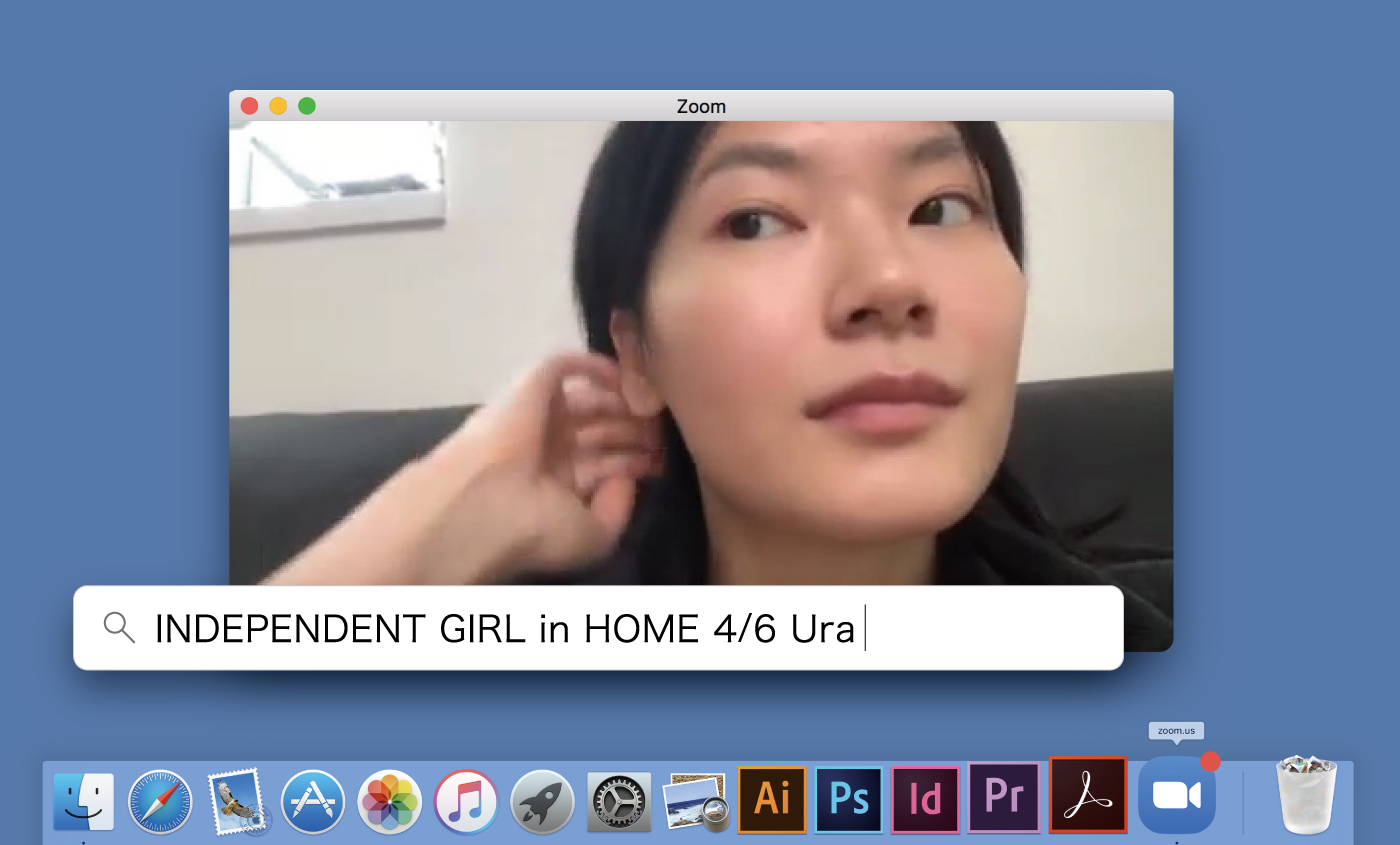Maximize the Zoom window with green button
The image size is (1400, 845).
click(307, 106)
